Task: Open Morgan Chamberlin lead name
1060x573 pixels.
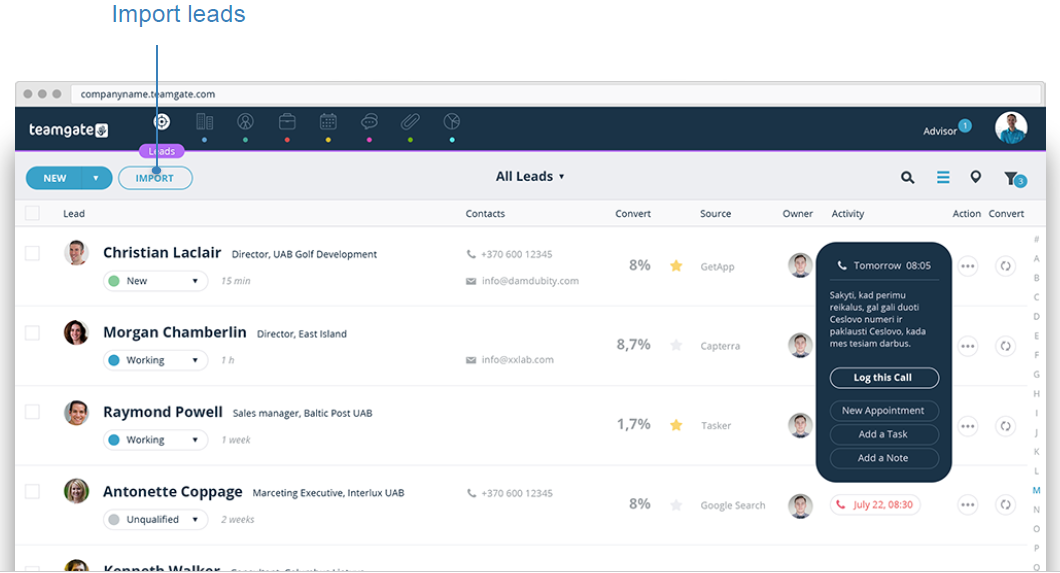Action: click(174, 332)
